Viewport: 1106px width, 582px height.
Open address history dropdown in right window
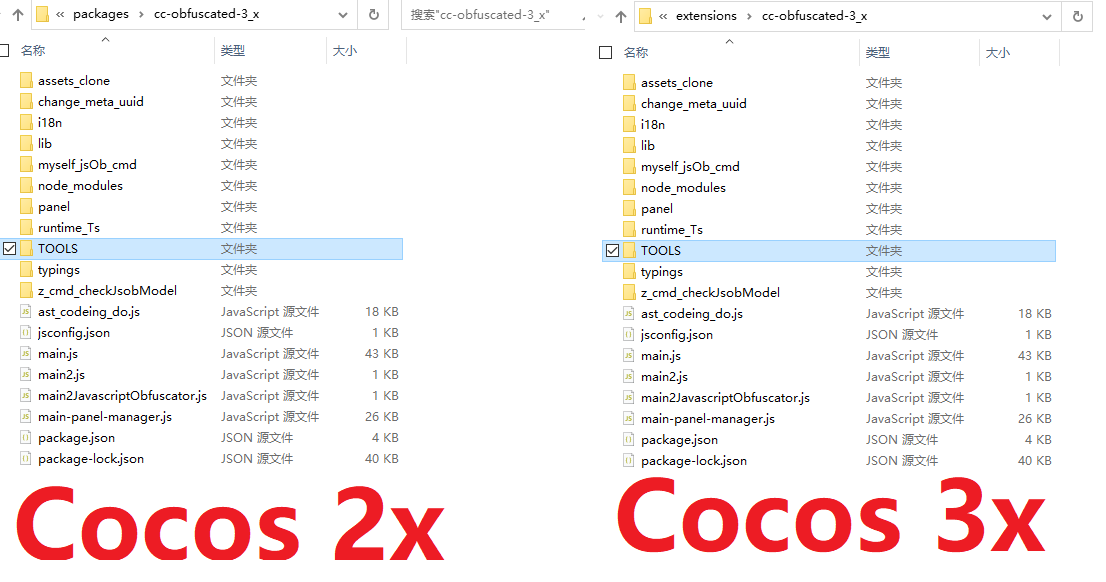pyautogui.click(x=1047, y=17)
